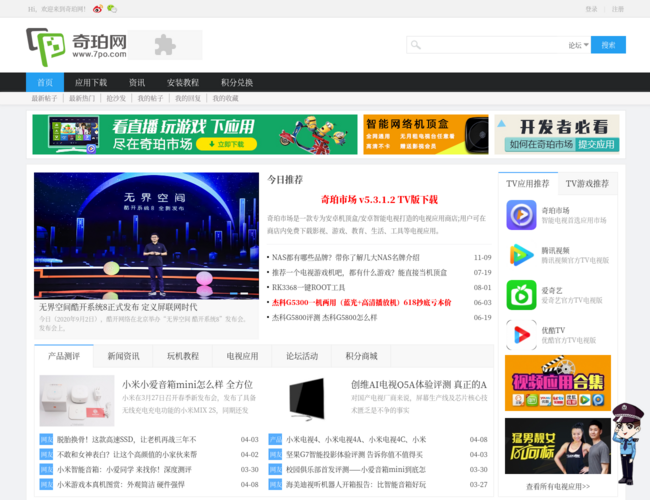
Task: Open the 爱奇艺 app icon
Action: (x=521, y=295)
